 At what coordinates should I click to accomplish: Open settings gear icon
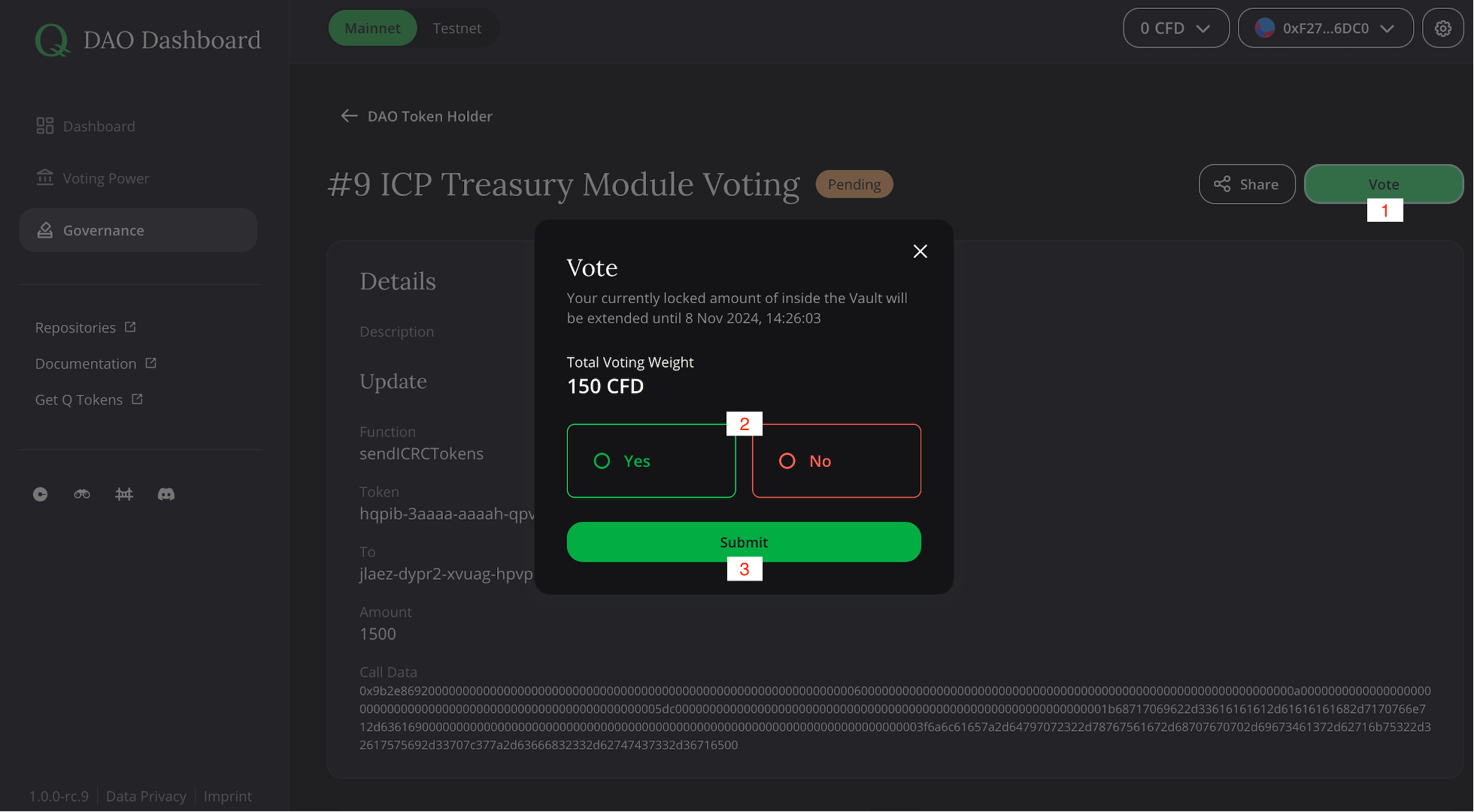[x=1443, y=27]
